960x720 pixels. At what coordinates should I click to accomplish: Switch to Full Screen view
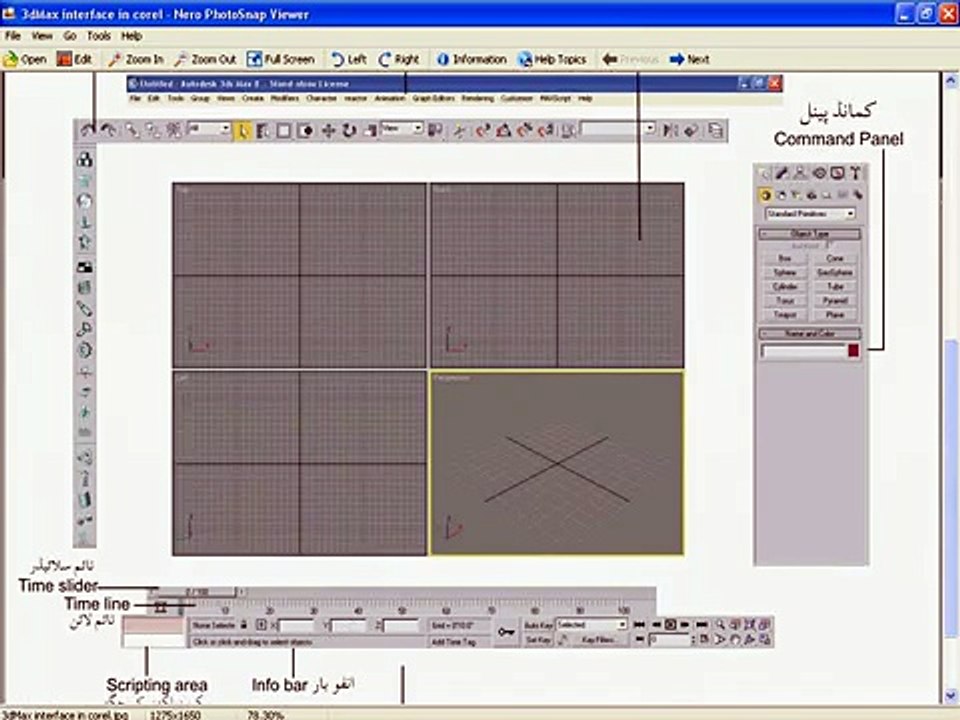(280, 59)
